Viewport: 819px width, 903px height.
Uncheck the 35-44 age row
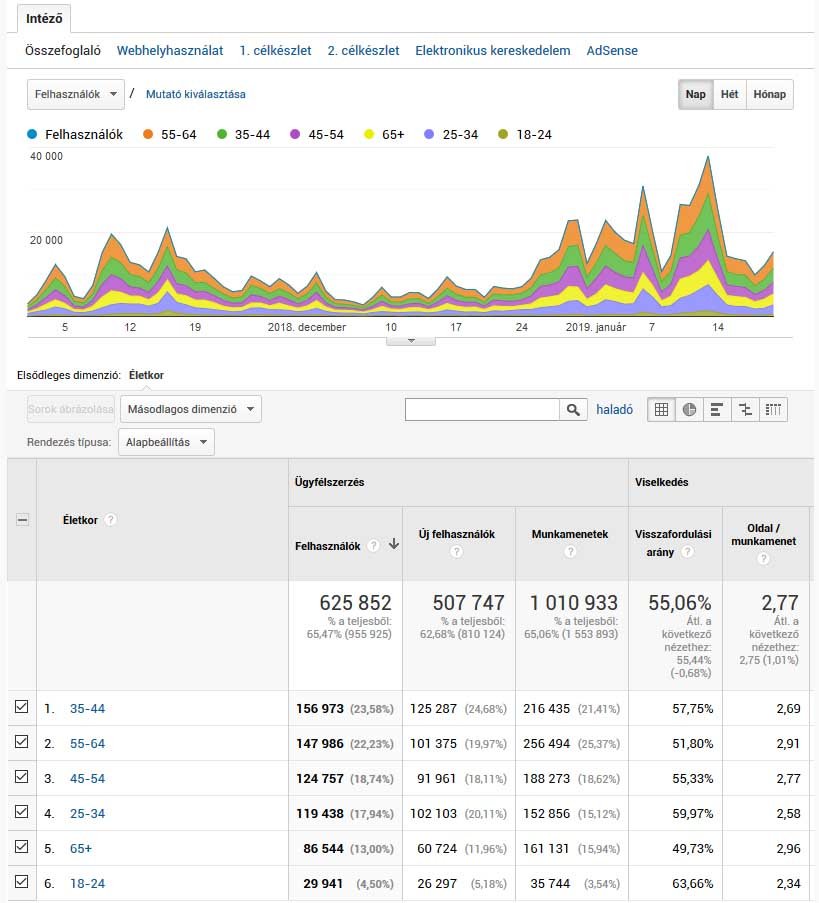coord(22,708)
